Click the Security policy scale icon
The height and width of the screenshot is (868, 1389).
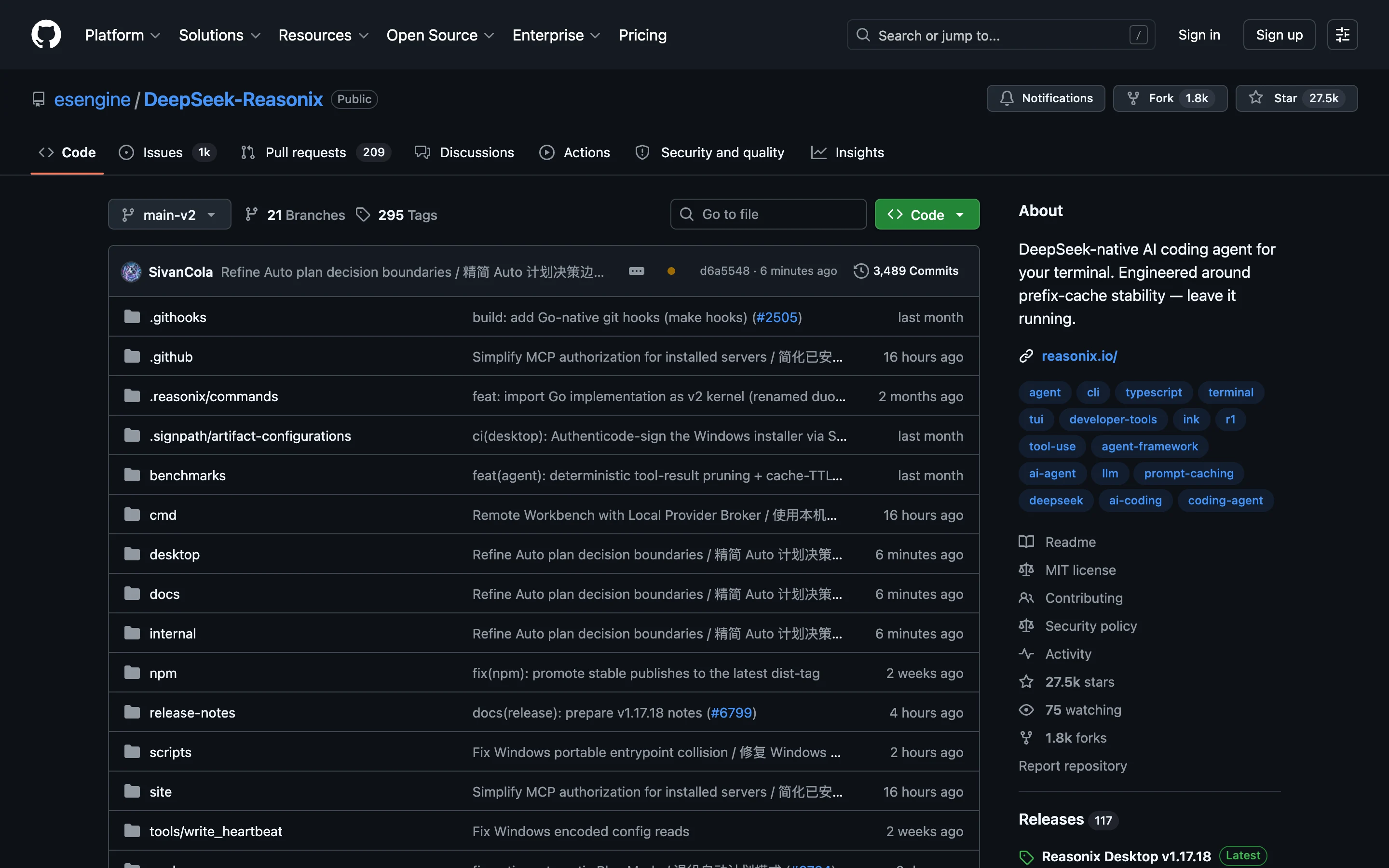[1026, 625]
